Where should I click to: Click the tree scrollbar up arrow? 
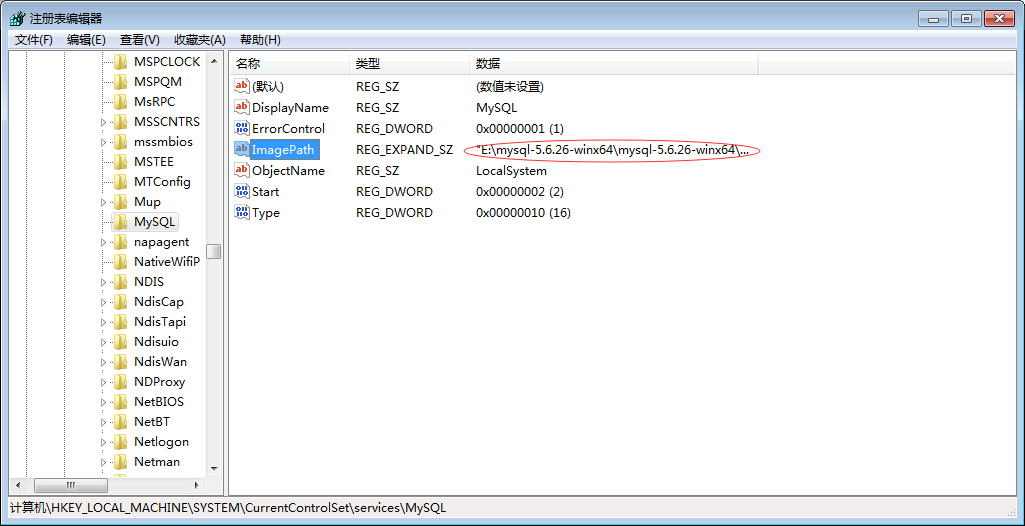(214, 61)
